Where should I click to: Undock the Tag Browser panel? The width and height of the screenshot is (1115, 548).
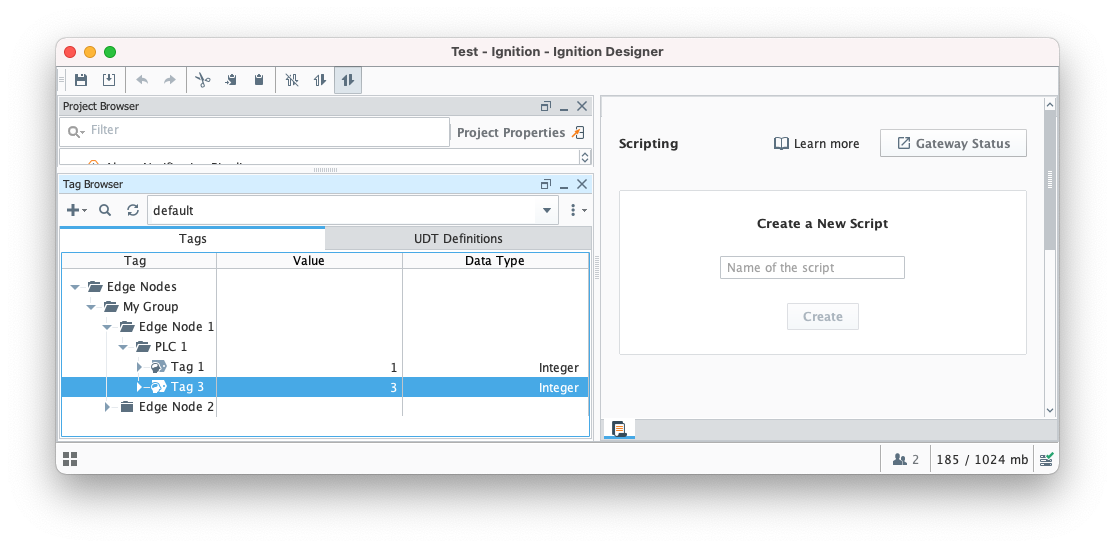(x=546, y=185)
